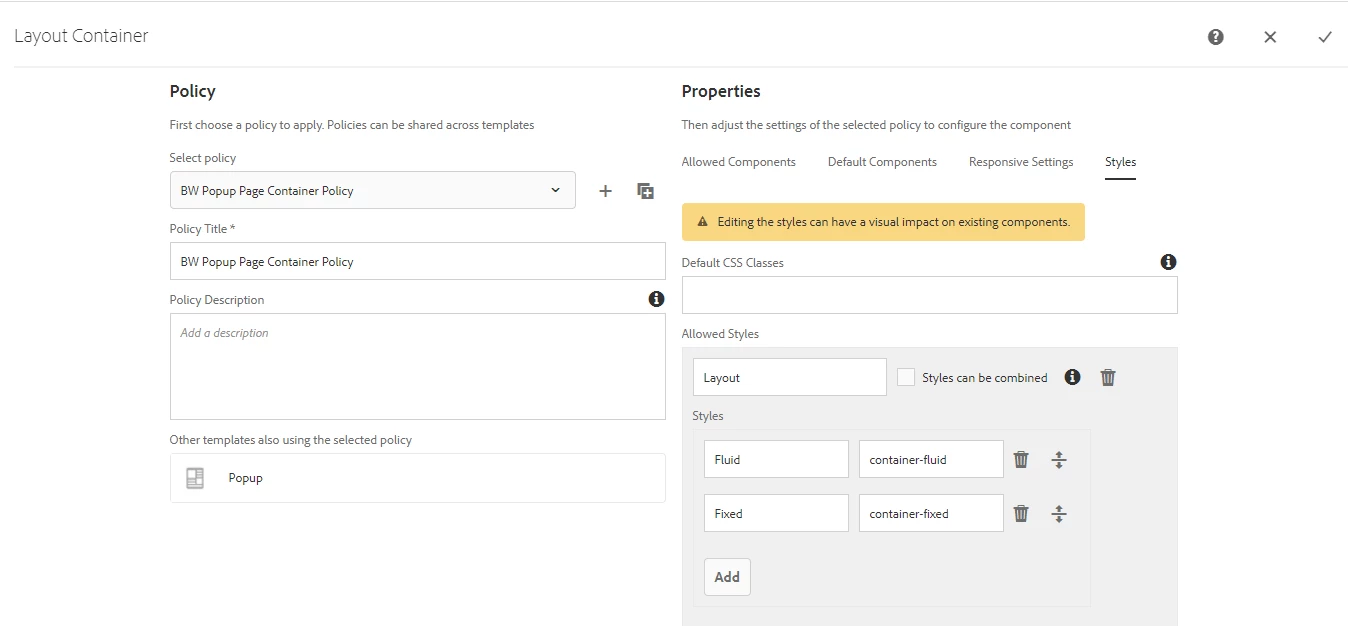Delete the Fluid style entry
Viewport: 1348px width, 626px height.
click(x=1021, y=459)
